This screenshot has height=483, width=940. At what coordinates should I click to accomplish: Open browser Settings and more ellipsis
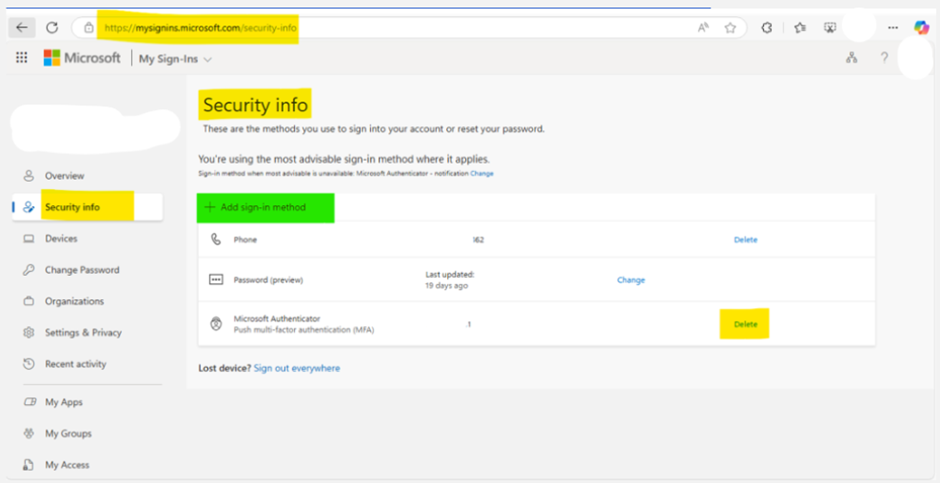(x=893, y=28)
